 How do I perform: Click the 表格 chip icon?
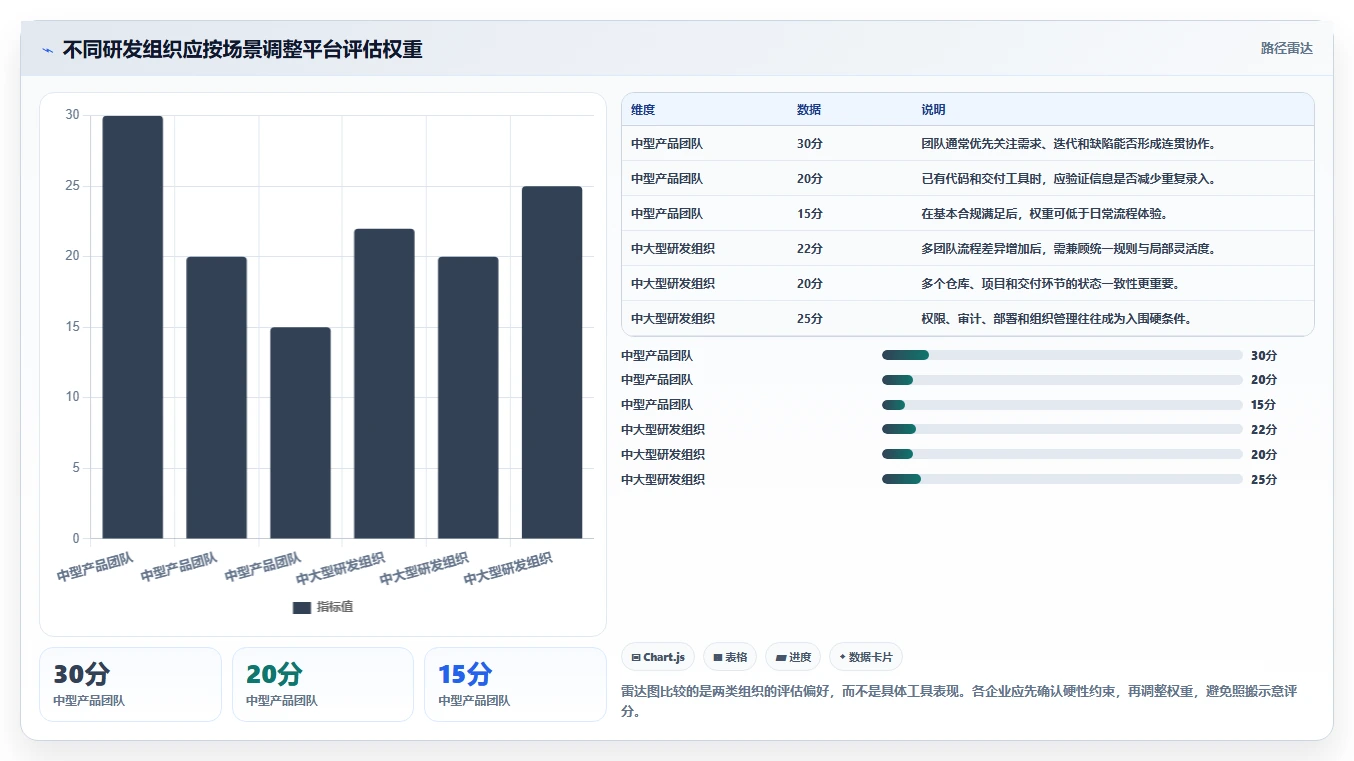pos(718,657)
